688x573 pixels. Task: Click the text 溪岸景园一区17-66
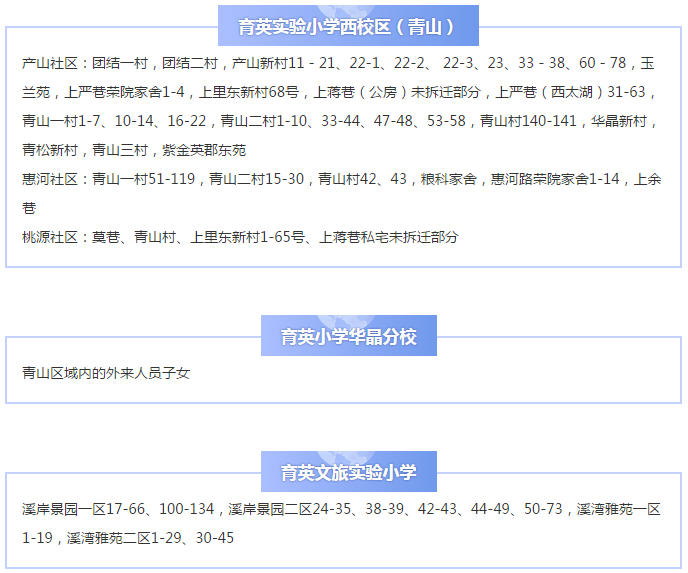[83, 509]
